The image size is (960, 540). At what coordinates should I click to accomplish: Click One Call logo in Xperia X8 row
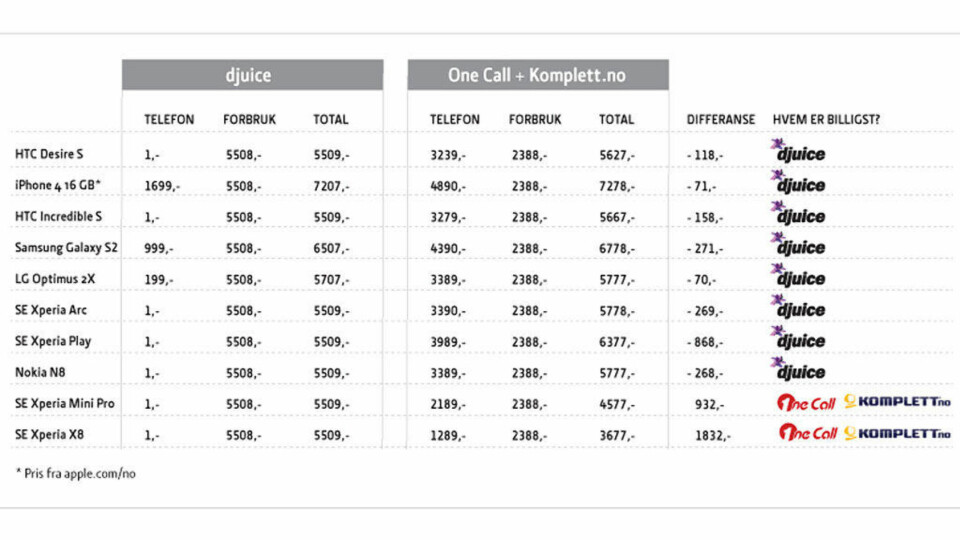[808, 432]
